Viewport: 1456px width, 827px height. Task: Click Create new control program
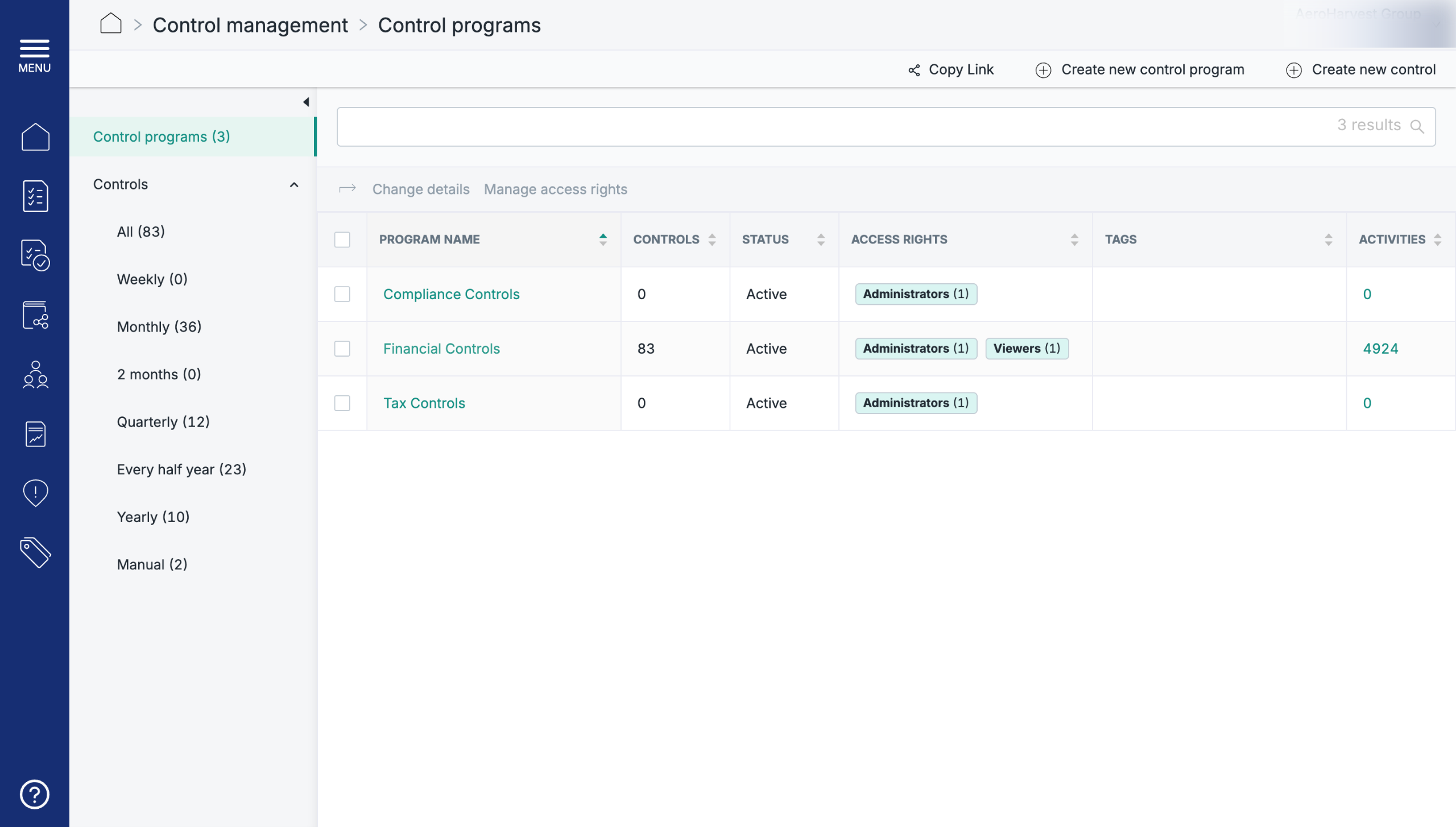(1140, 70)
